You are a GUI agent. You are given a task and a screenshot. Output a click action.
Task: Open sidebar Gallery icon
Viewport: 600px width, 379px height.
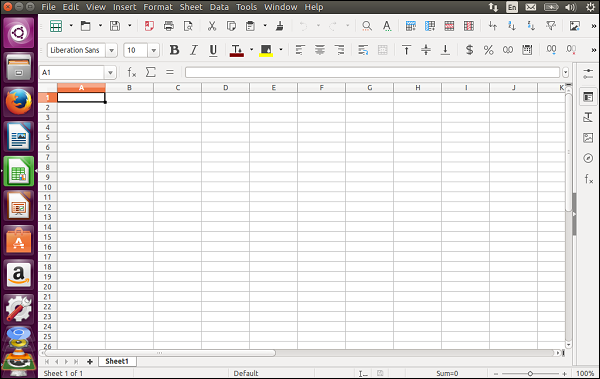coord(588,137)
